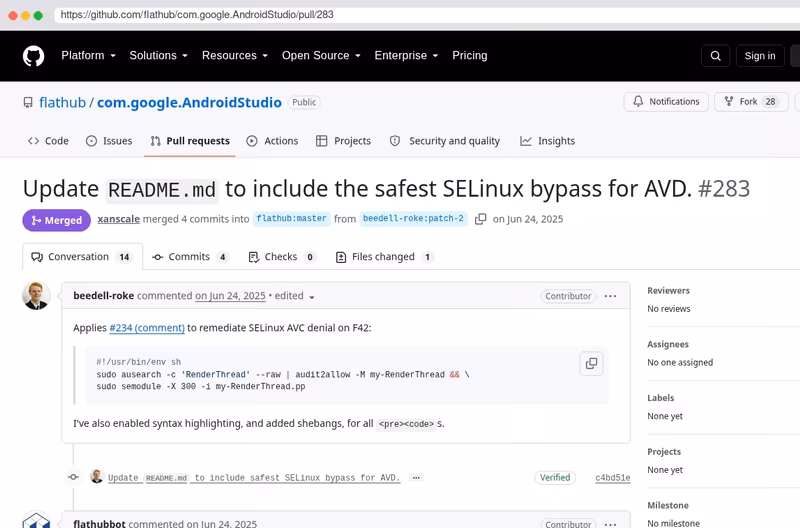Screen dimensions: 800x528
Task: Open the Issues tab
Action: pos(109,141)
